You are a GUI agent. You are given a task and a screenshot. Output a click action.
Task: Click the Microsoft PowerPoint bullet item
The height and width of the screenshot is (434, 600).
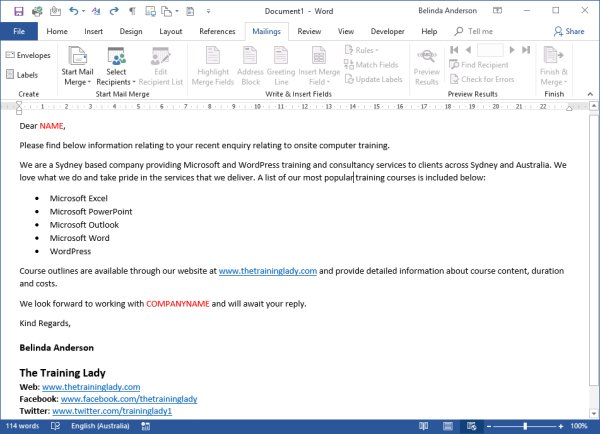(x=91, y=212)
